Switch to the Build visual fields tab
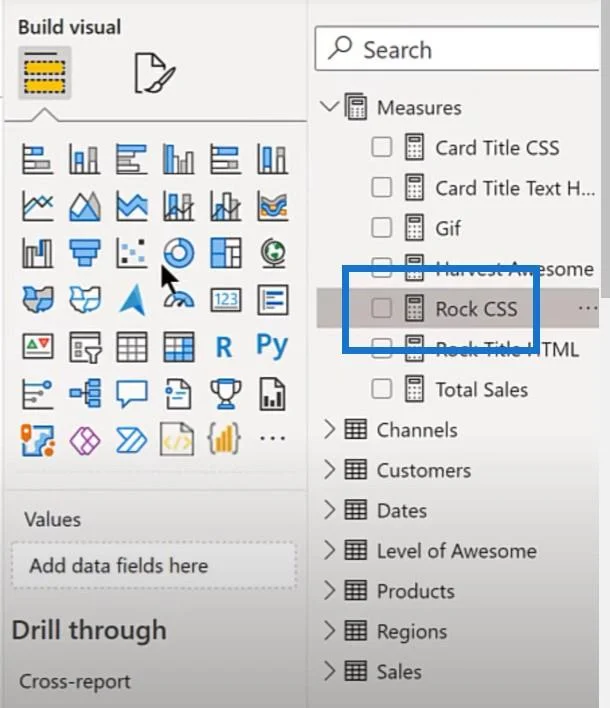This screenshot has height=708, width=610. (44, 72)
